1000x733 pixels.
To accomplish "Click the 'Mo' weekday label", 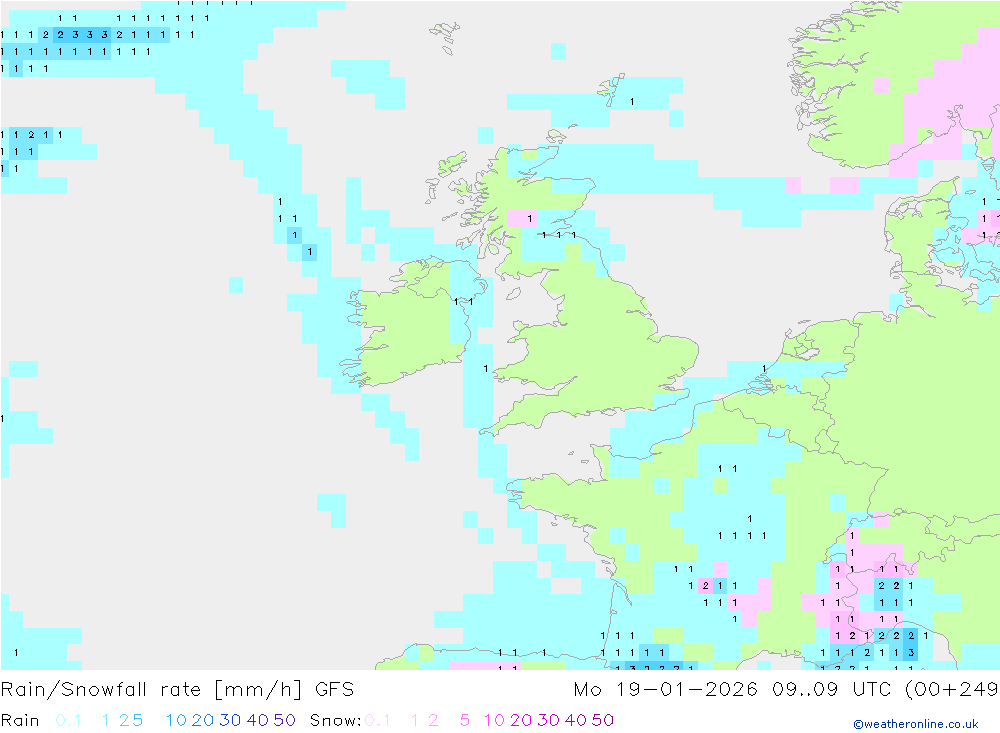I will tap(587, 690).
